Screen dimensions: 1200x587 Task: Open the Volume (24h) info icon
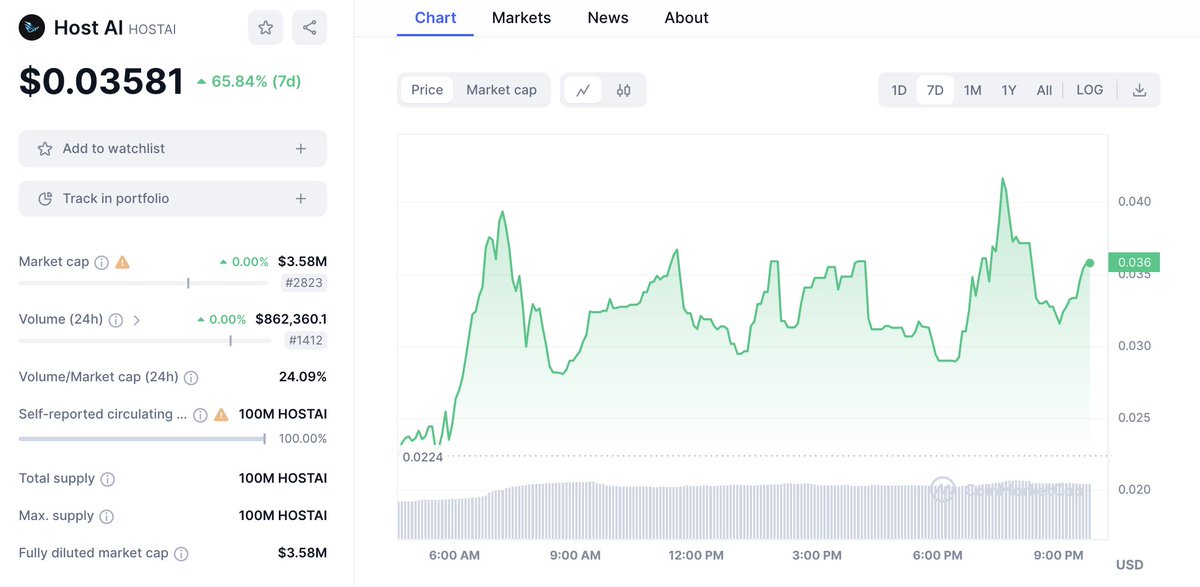pos(115,320)
